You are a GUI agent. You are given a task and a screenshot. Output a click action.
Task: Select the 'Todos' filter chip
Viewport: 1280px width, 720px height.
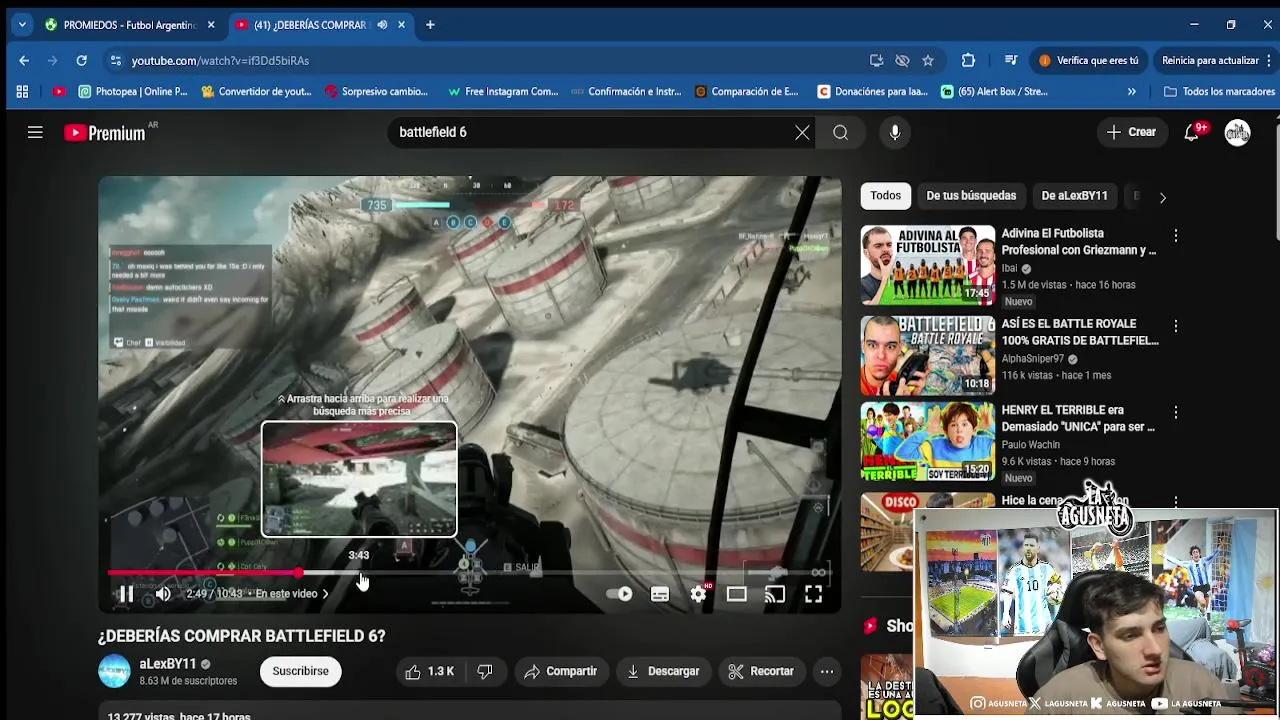pyautogui.click(x=885, y=196)
